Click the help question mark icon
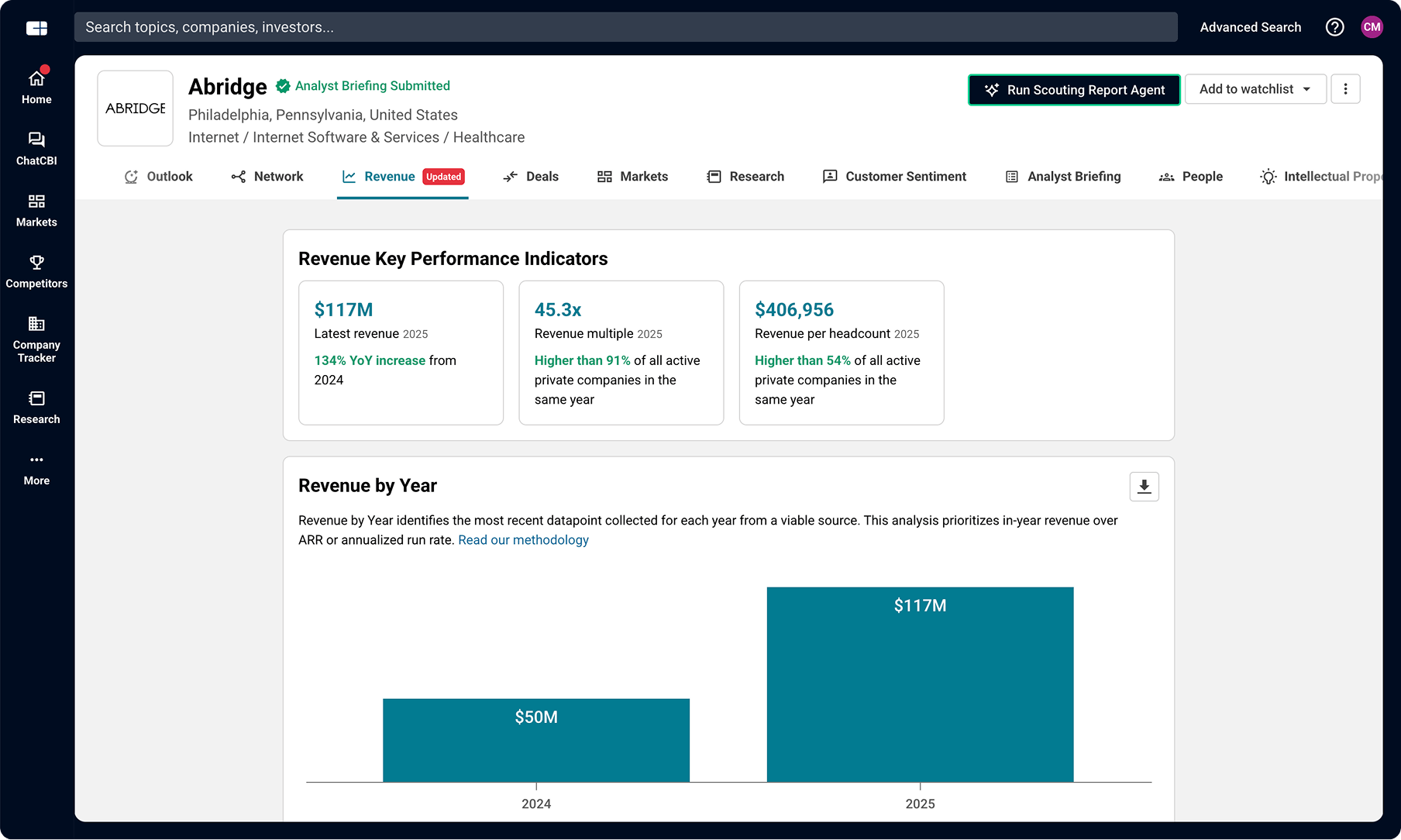This screenshot has height=840, width=1401. (1334, 27)
